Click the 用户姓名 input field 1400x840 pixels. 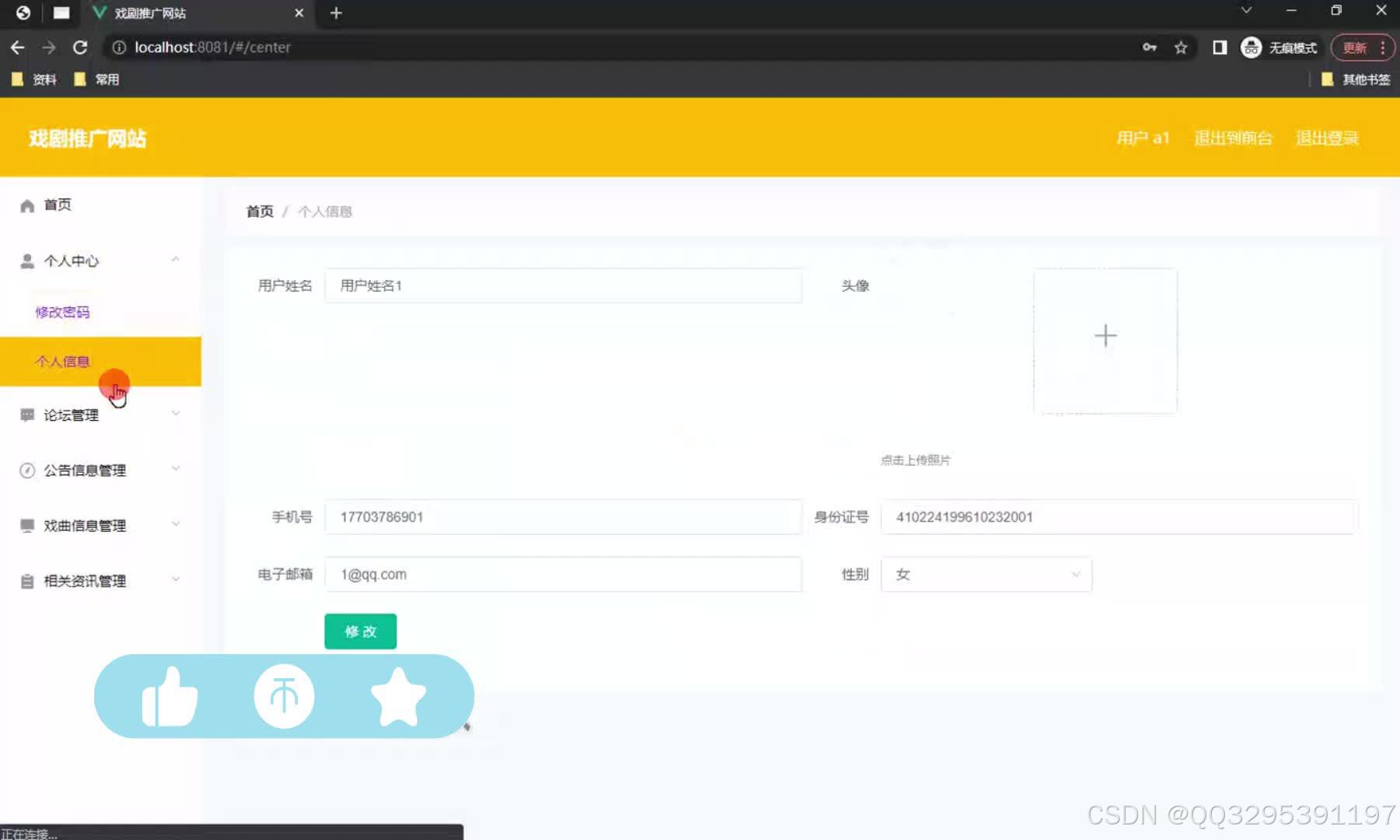pos(563,285)
